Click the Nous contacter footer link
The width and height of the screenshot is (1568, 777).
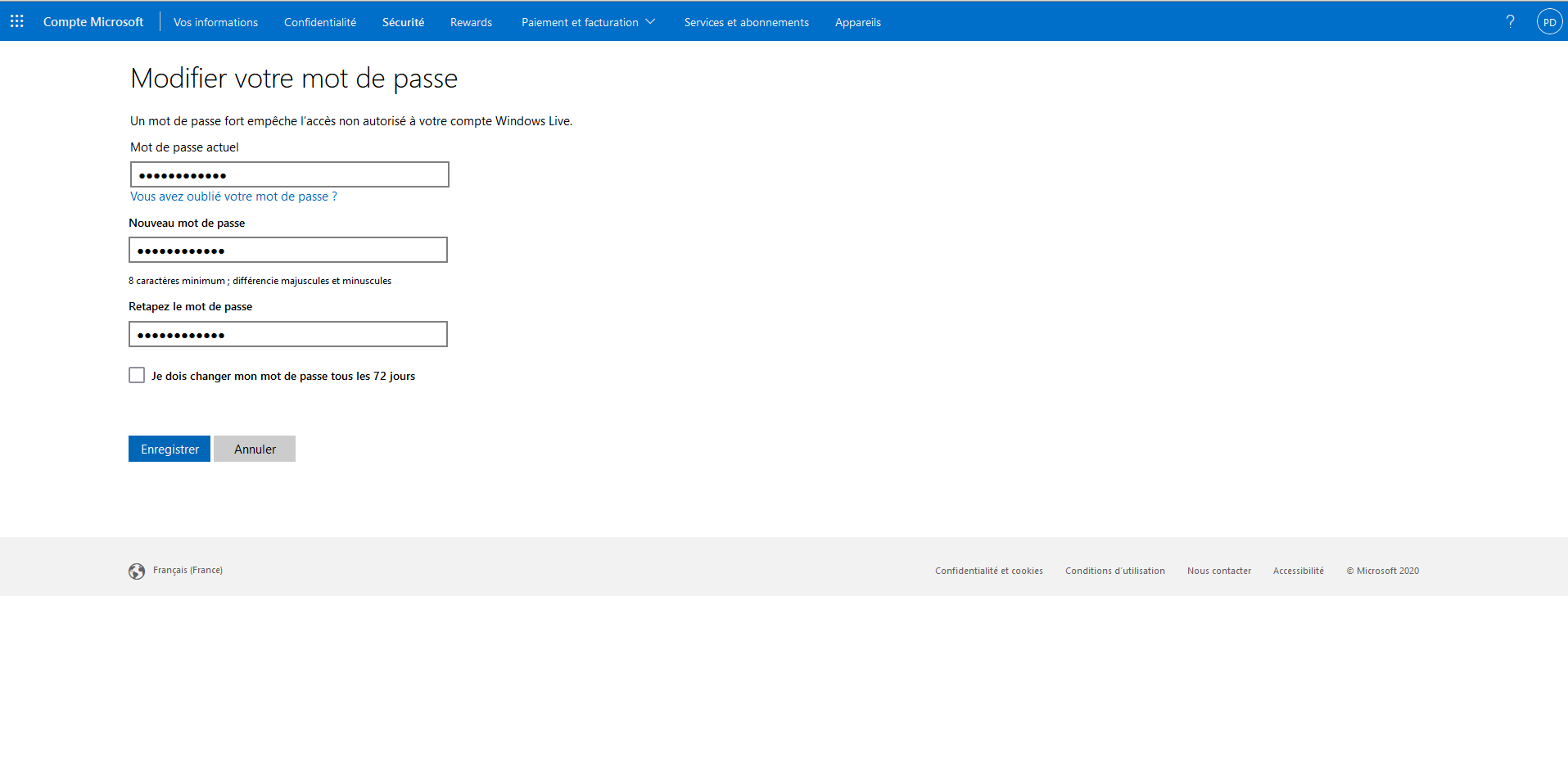pyautogui.click(x=1219, y=571)
